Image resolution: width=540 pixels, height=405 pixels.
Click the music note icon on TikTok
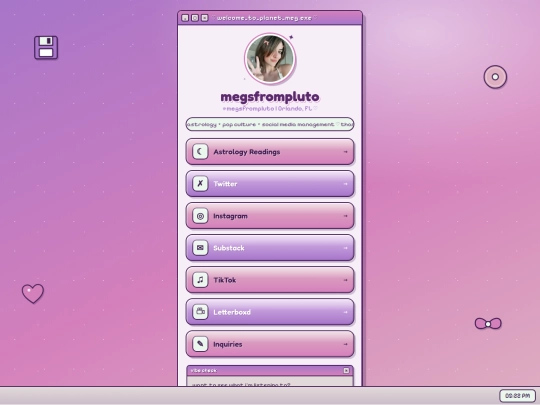[200, 280]
